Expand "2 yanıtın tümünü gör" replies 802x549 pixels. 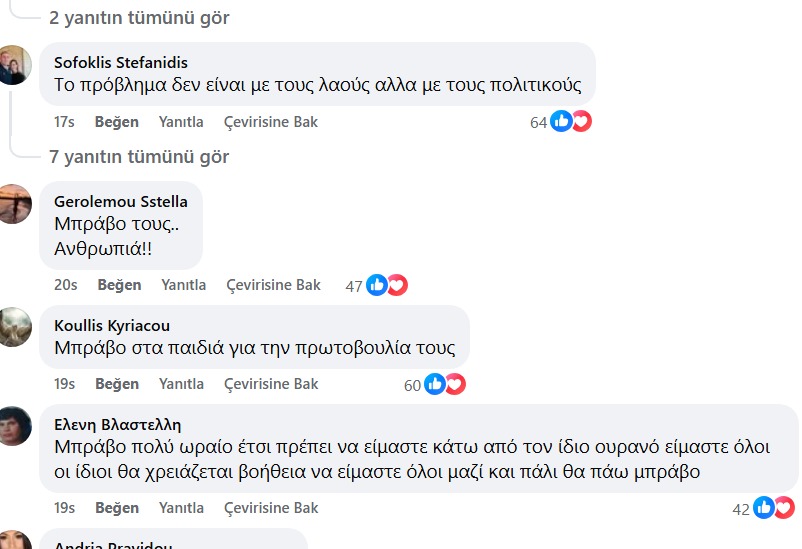[139, 18]
